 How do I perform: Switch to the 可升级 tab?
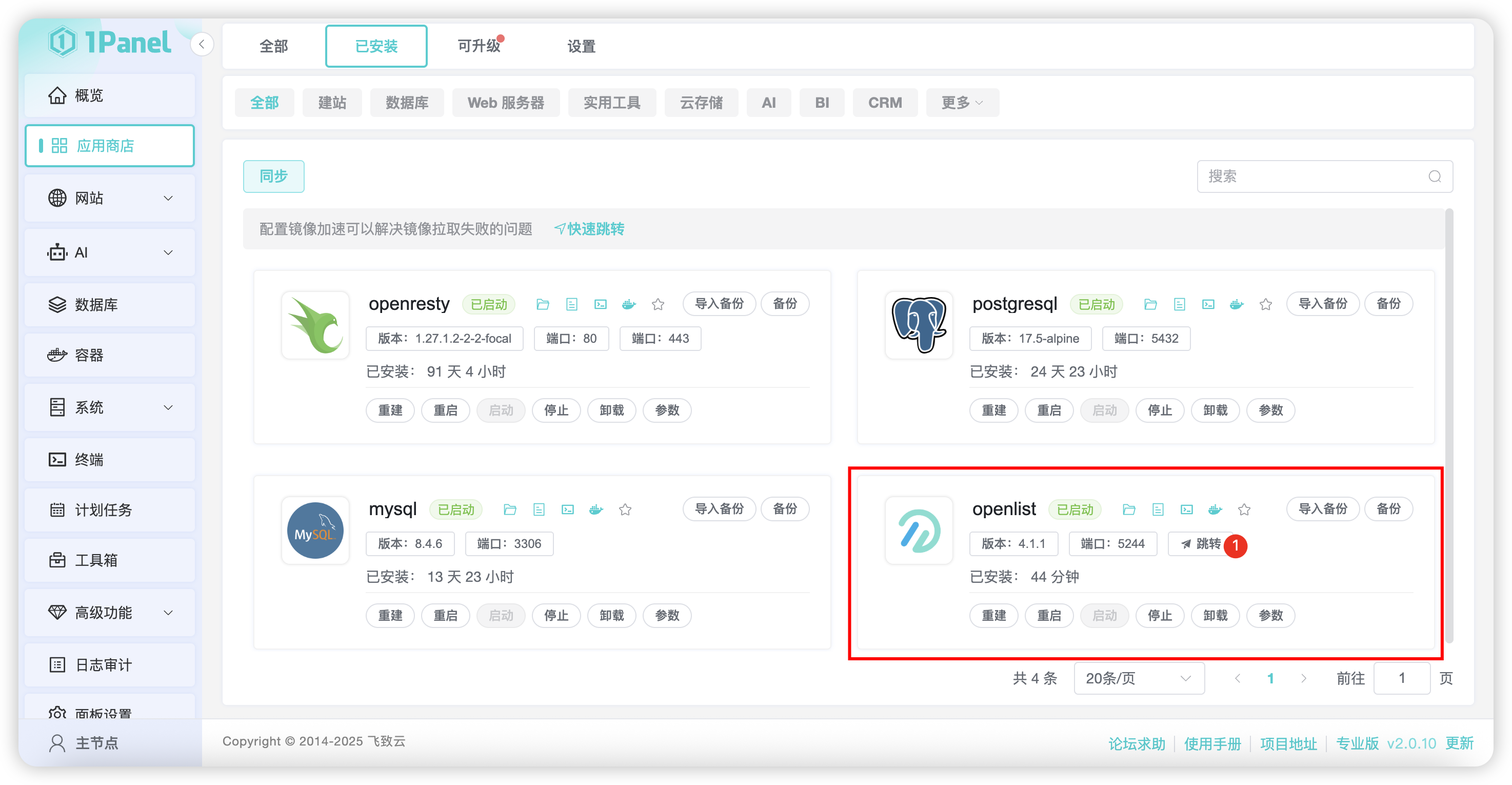(479, 46)
